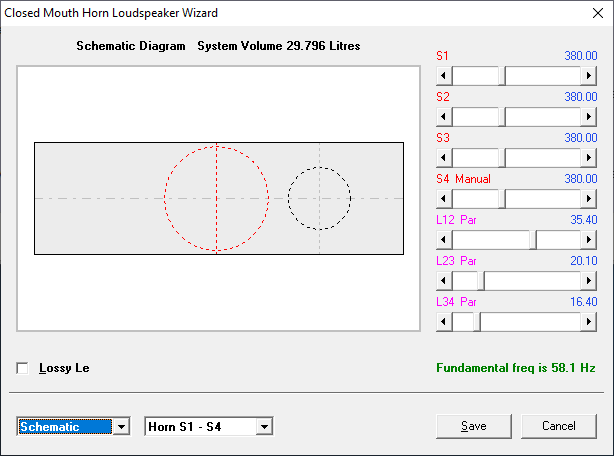
Task: Click the S1 slider left arrow
Action: pyautogui.click(x=444, y=76)
